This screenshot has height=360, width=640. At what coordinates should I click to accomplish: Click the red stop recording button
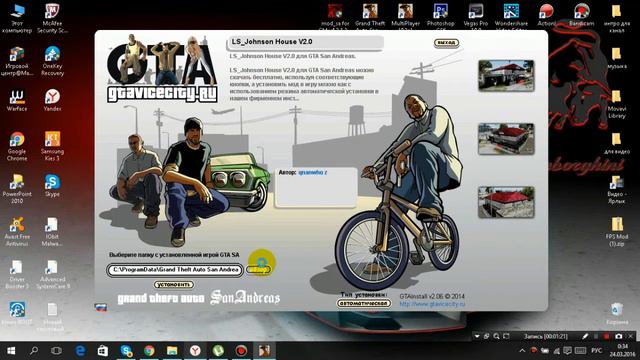pyautogui.click(x=607, y=336)
